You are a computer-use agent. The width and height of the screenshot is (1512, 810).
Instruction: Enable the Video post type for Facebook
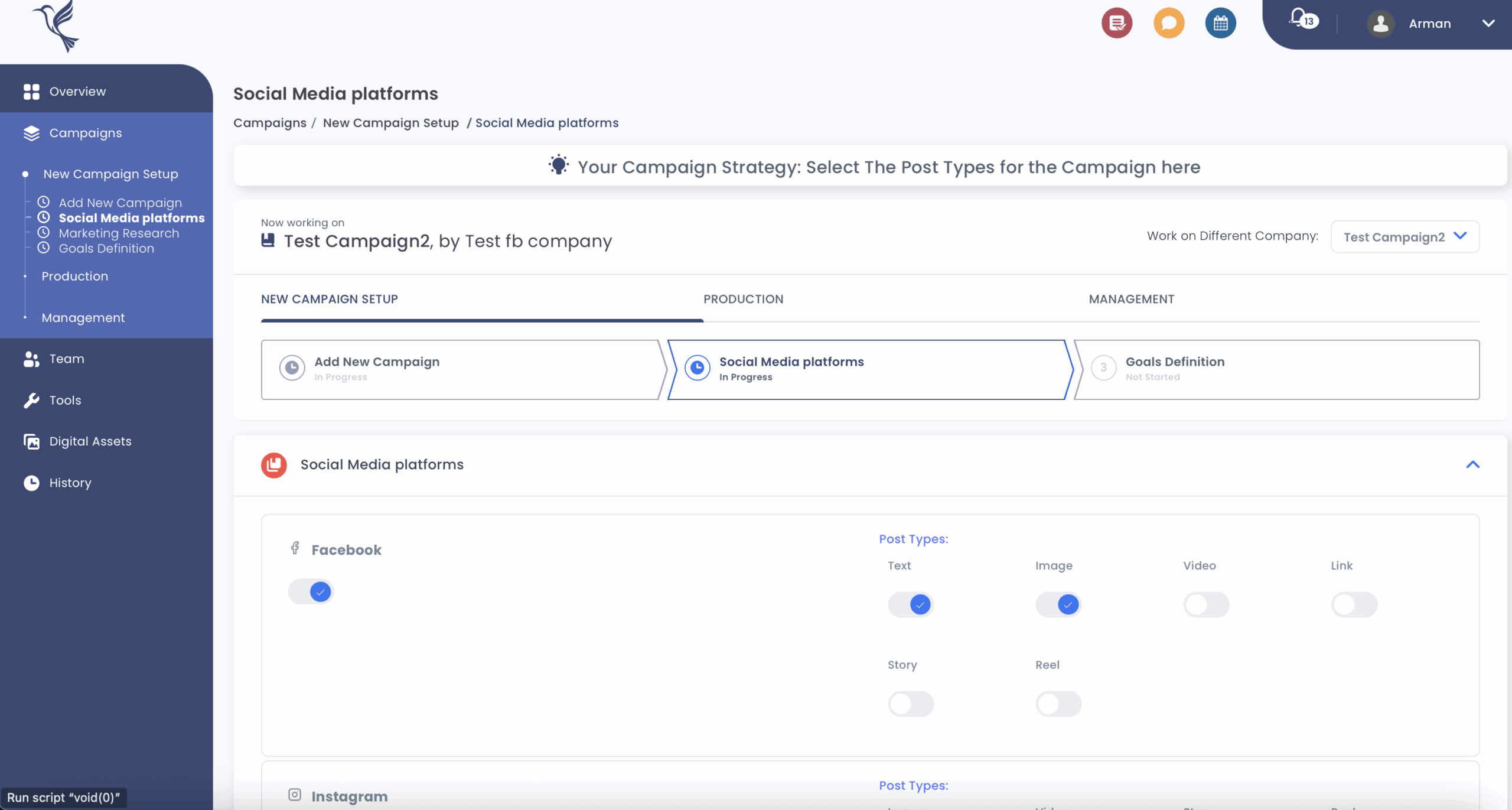coord(1207,604)
